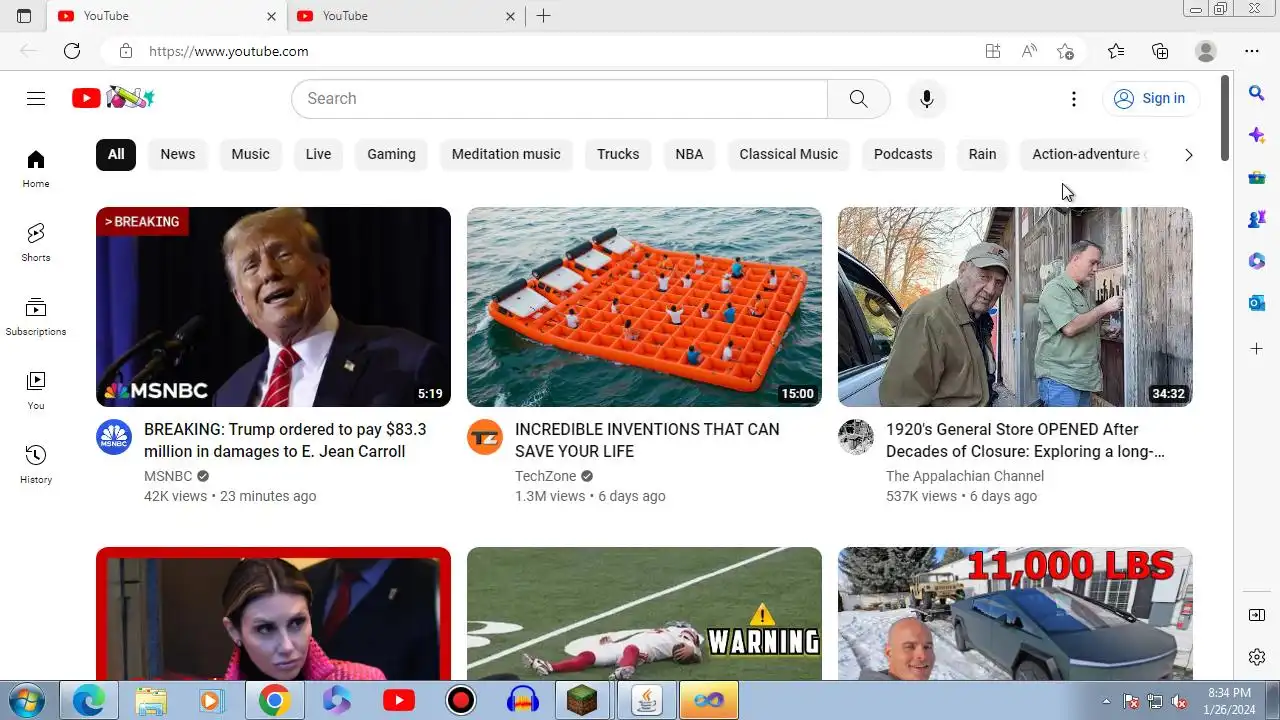Select the Gaming category chip
The width and height of the screenshot is (1280, 720).
pos(391,154)
